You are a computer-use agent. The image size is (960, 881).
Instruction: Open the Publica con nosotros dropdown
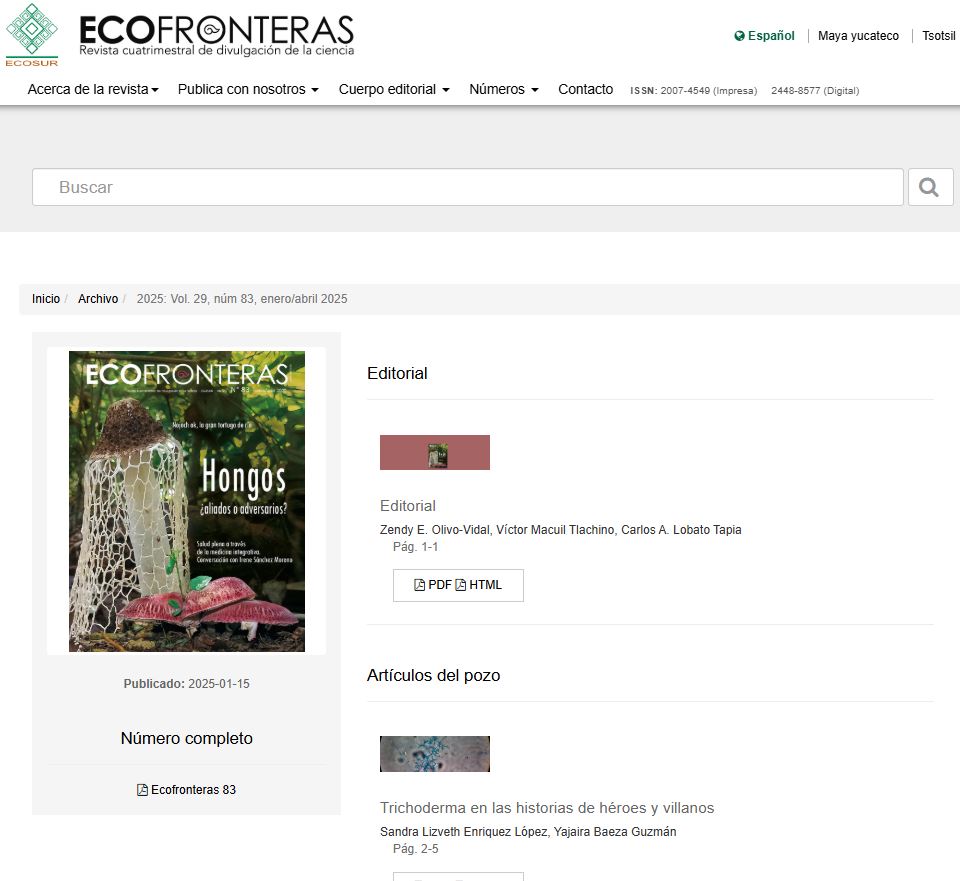coord(248,89)
